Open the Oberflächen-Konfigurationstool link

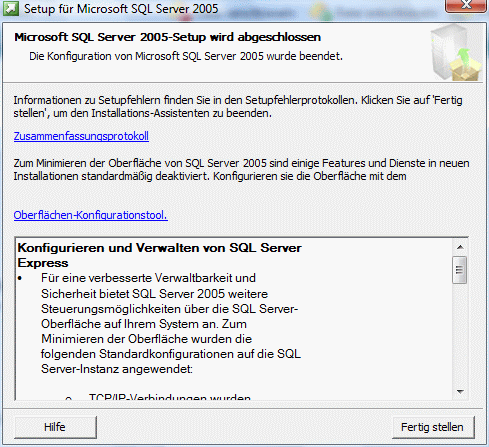[x=90, y=215]
